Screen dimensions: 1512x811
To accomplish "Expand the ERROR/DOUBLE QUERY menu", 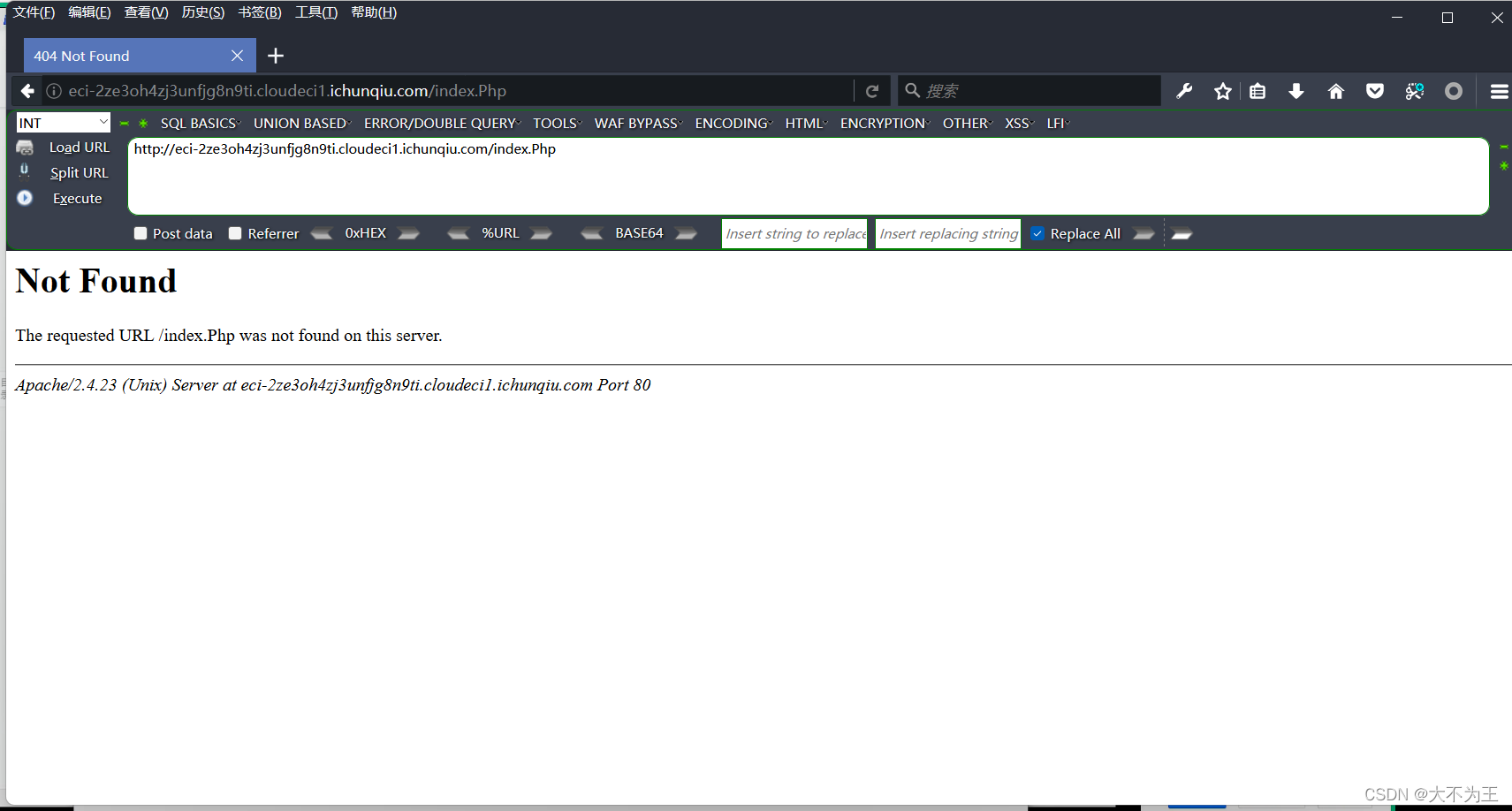I will click(442, 124).
